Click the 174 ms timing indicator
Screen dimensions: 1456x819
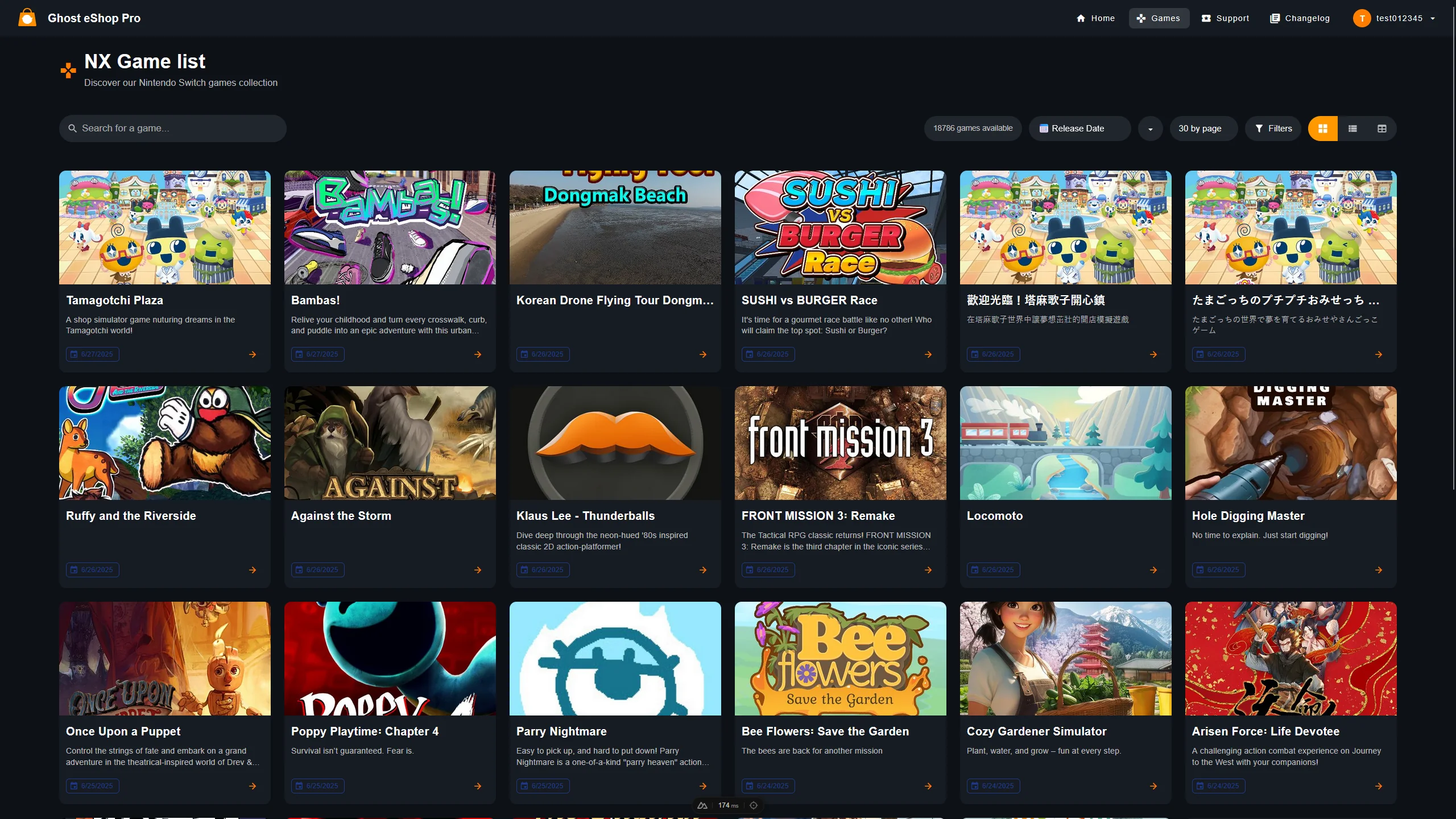pyautogui.click(x=728, y=805)
